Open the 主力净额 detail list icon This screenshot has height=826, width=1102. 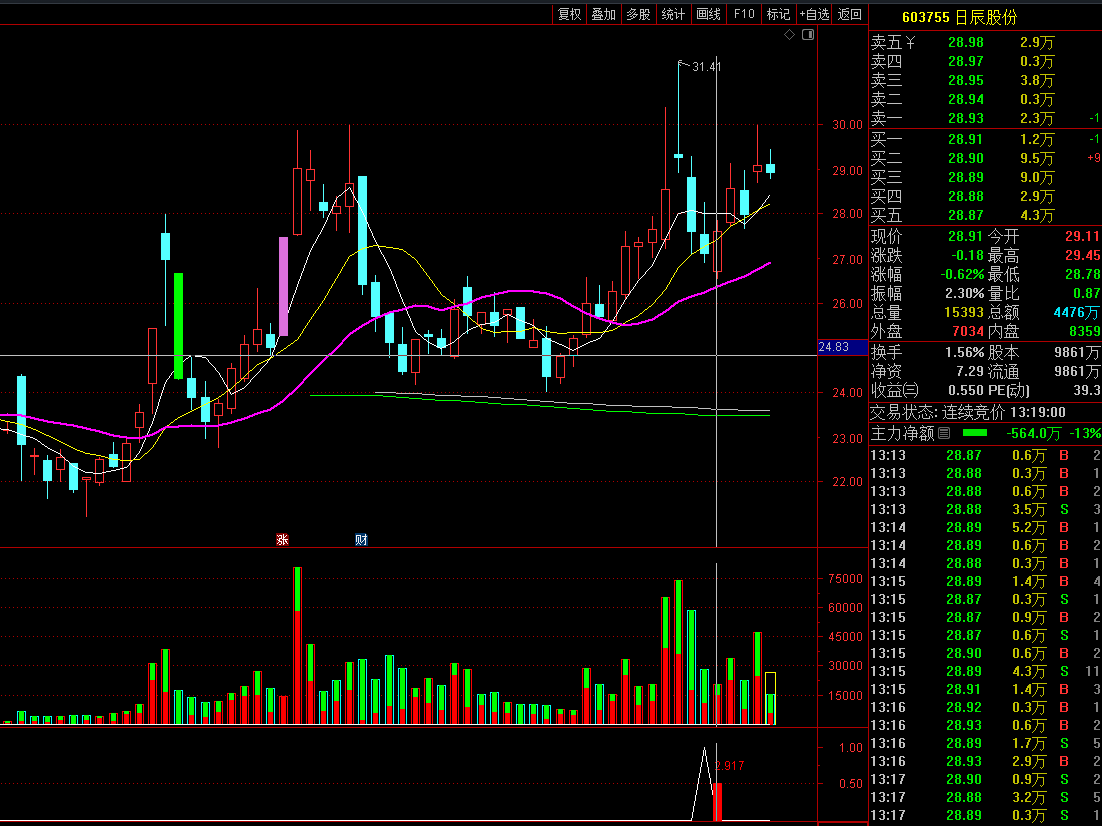(x=944, y=434)
